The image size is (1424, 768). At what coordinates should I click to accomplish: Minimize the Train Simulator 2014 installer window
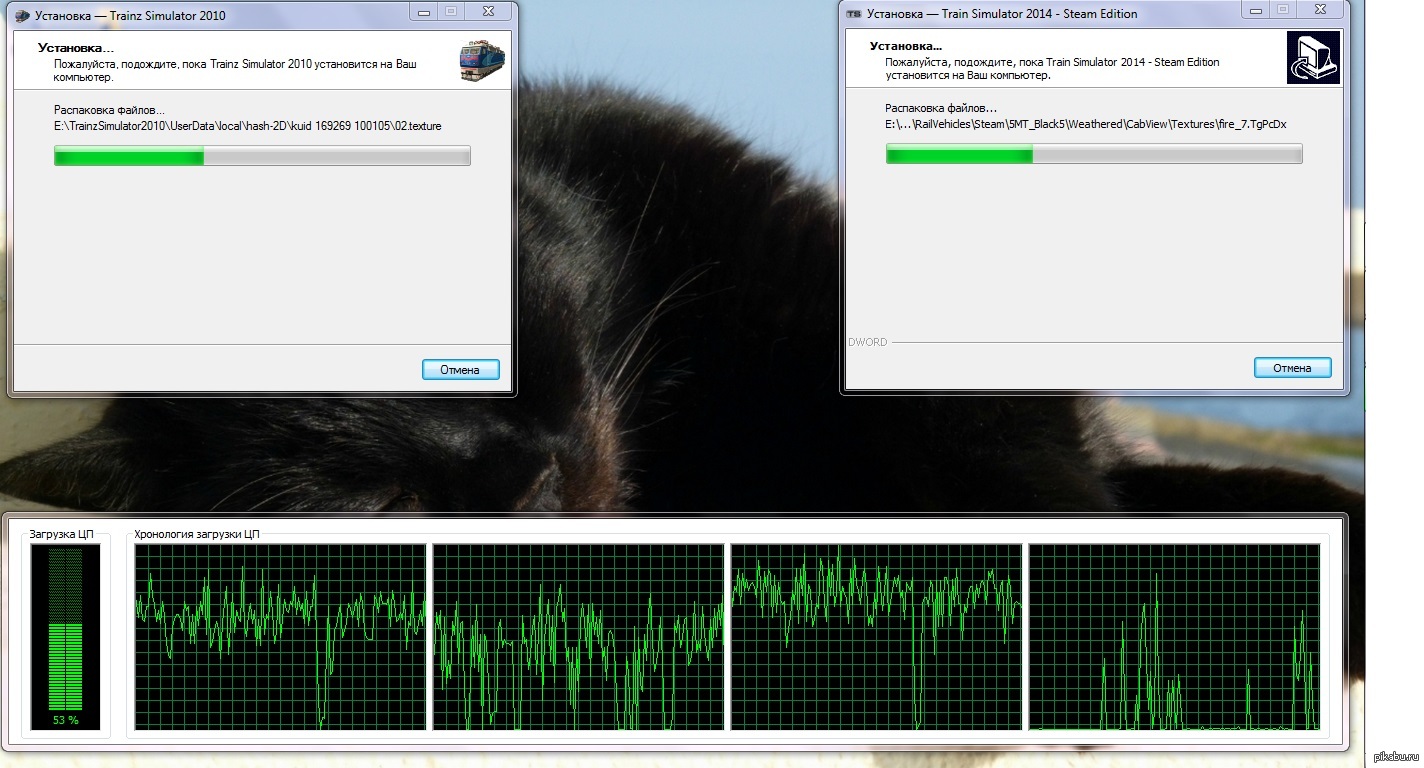point(1256,9)
